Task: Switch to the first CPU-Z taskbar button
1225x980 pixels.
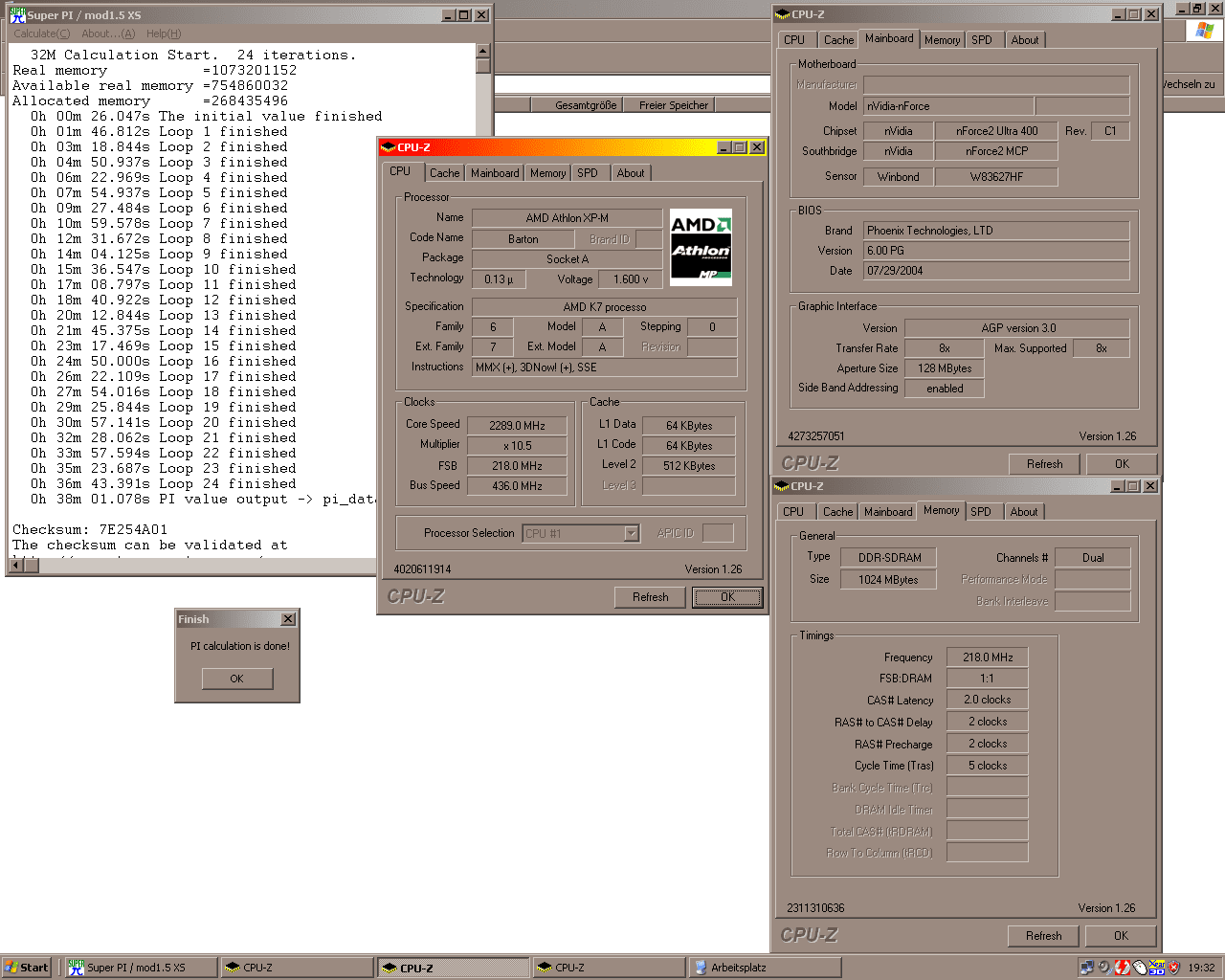Action: click(297, 968)
